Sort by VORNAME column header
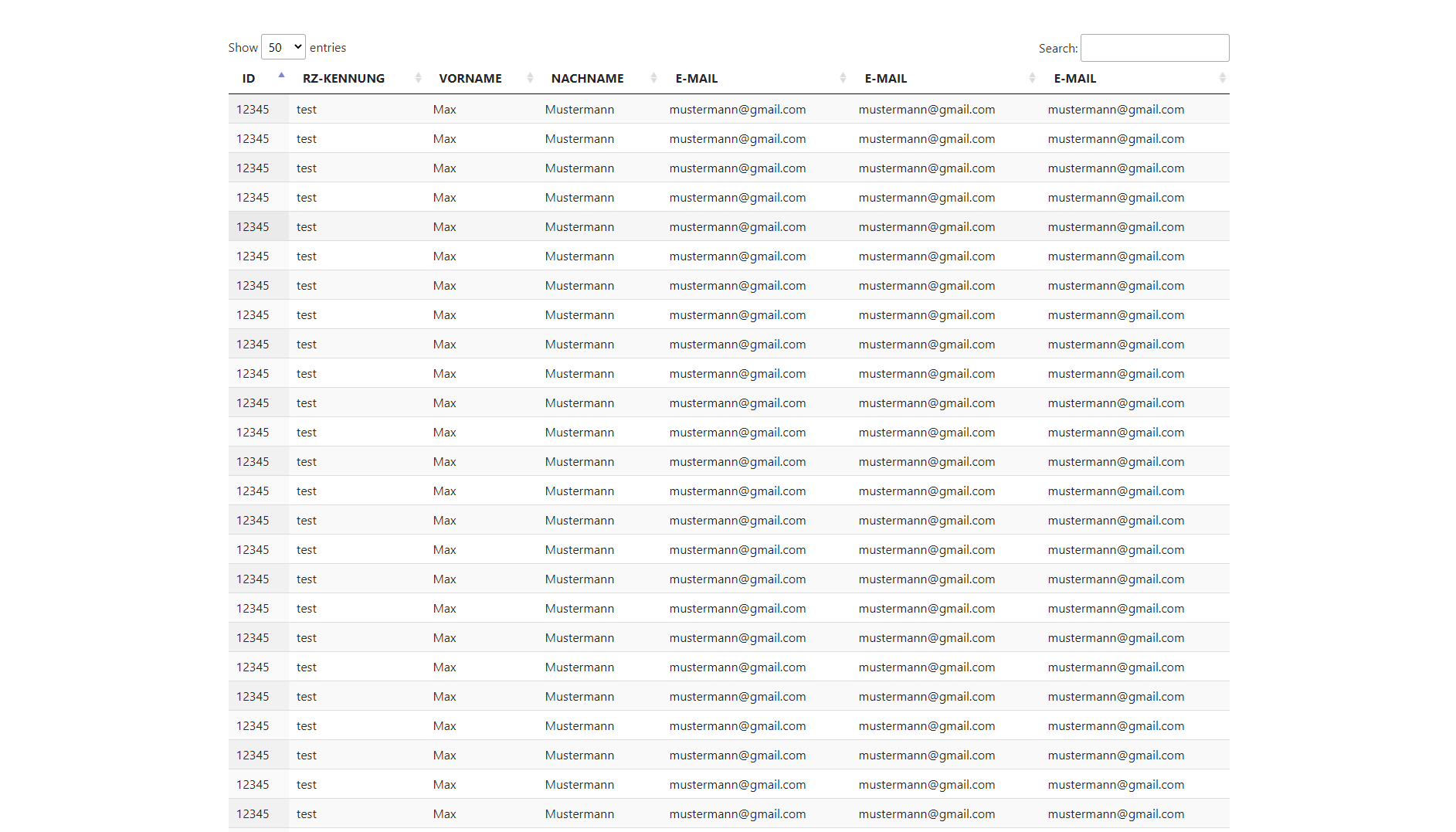1456x832 pixels. [482, 78]
